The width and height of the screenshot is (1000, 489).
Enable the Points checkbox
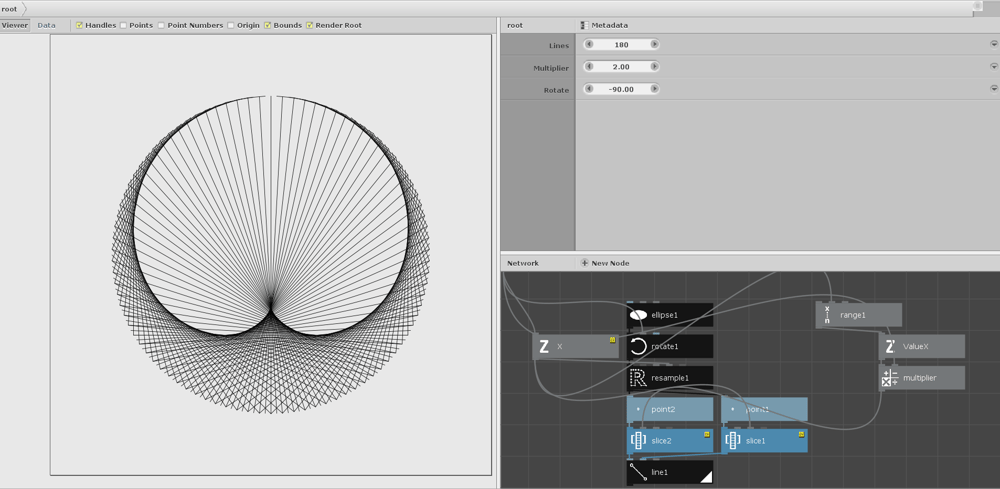pos(123,26)
